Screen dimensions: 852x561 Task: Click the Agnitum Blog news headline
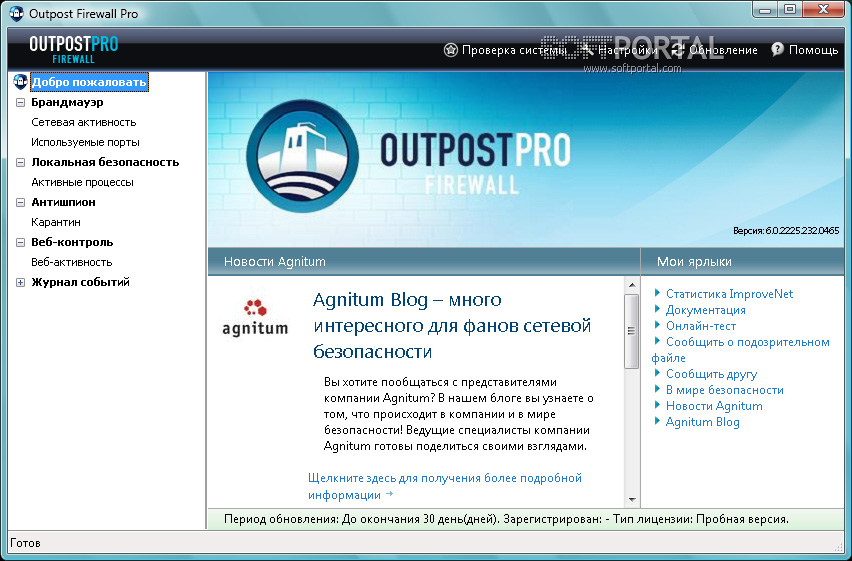pyautogui.click(x=452, y=326)
